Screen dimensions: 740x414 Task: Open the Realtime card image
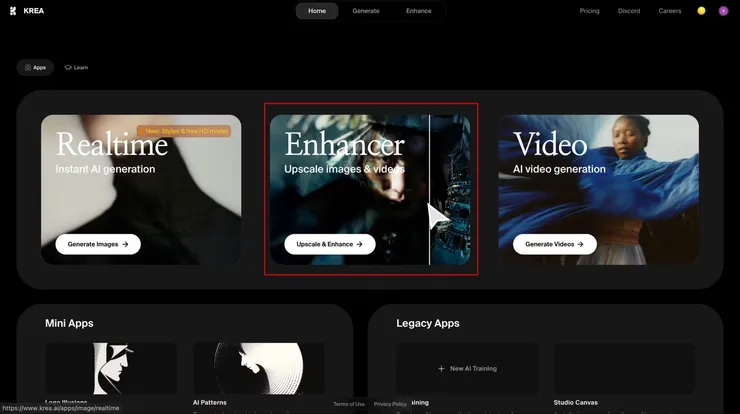pyautogui.click(x=141, y=189)
